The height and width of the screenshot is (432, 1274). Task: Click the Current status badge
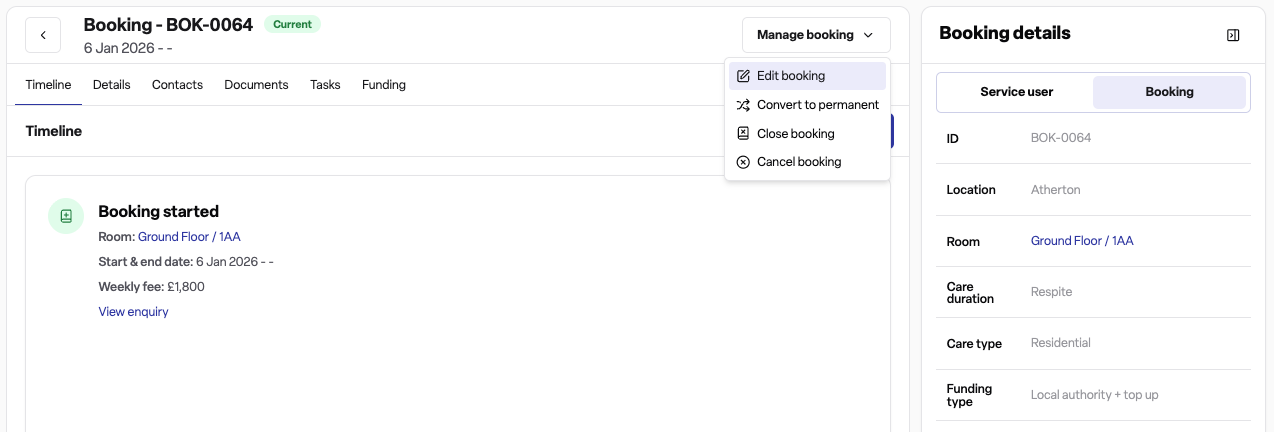coord(292,24)
